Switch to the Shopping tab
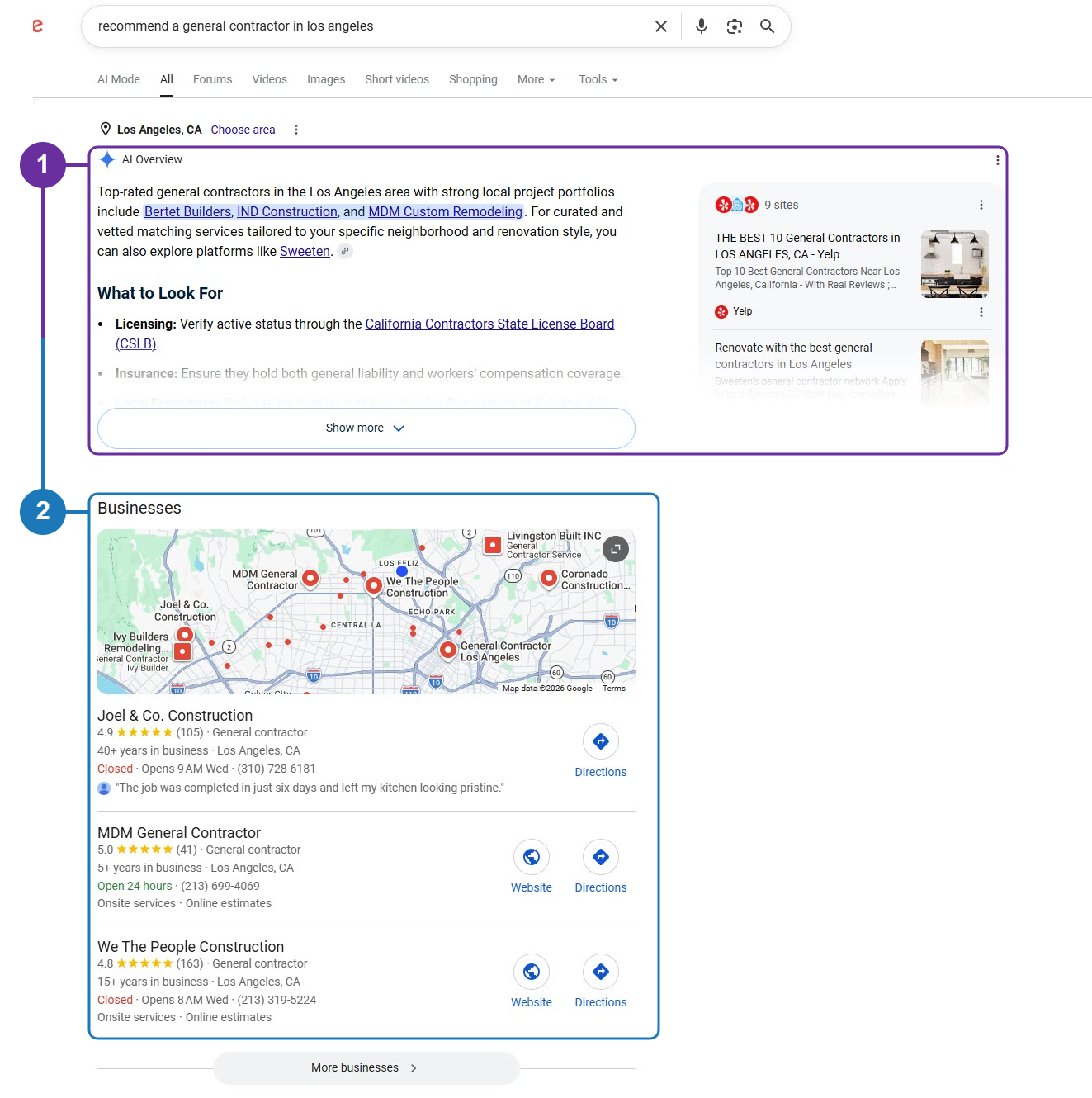This screenshot has height=1098, width=1092. pos(473,79)
